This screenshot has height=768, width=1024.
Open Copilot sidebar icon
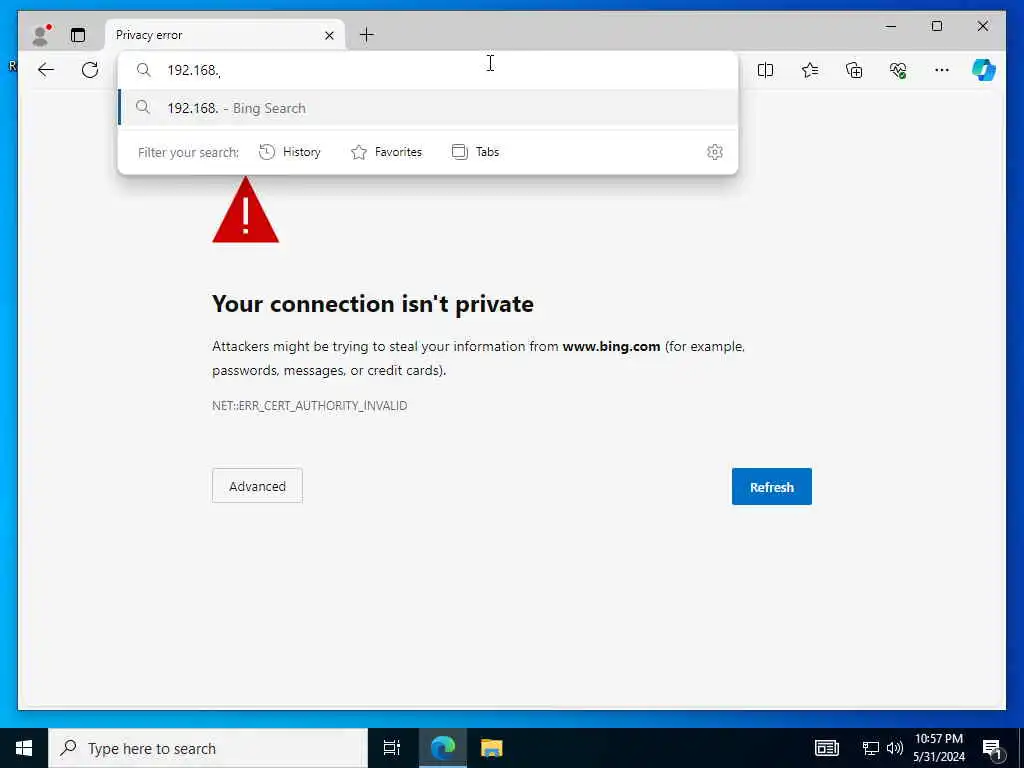pyautogui.click(x=984, y=70)
